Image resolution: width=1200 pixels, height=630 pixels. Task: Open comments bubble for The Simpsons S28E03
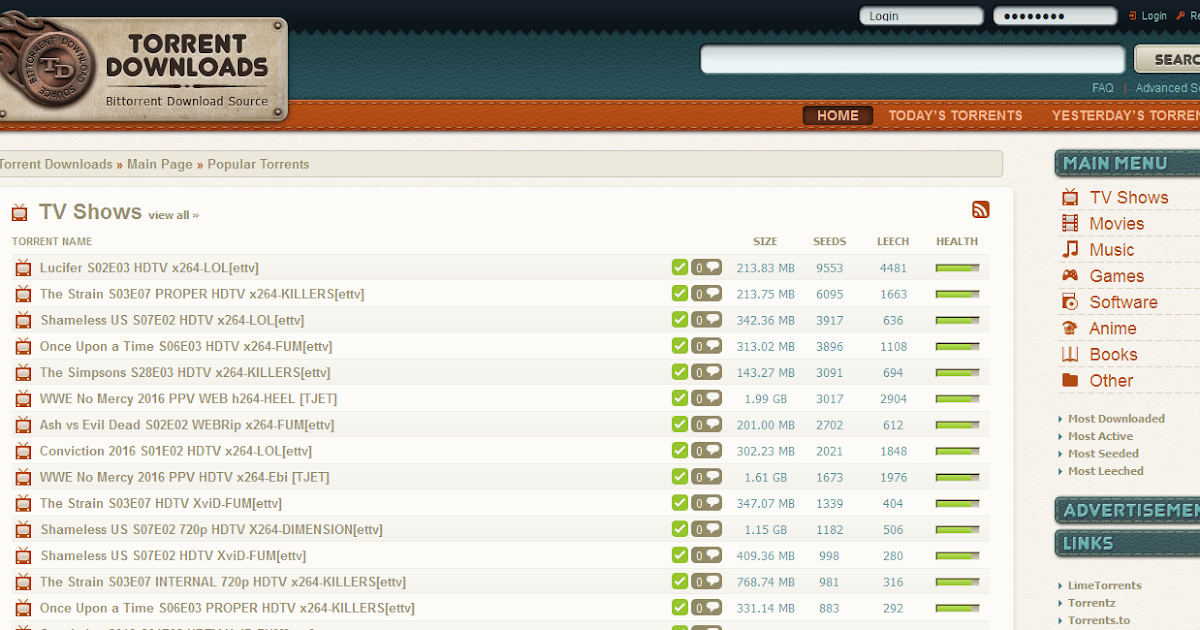click(706, 372)
